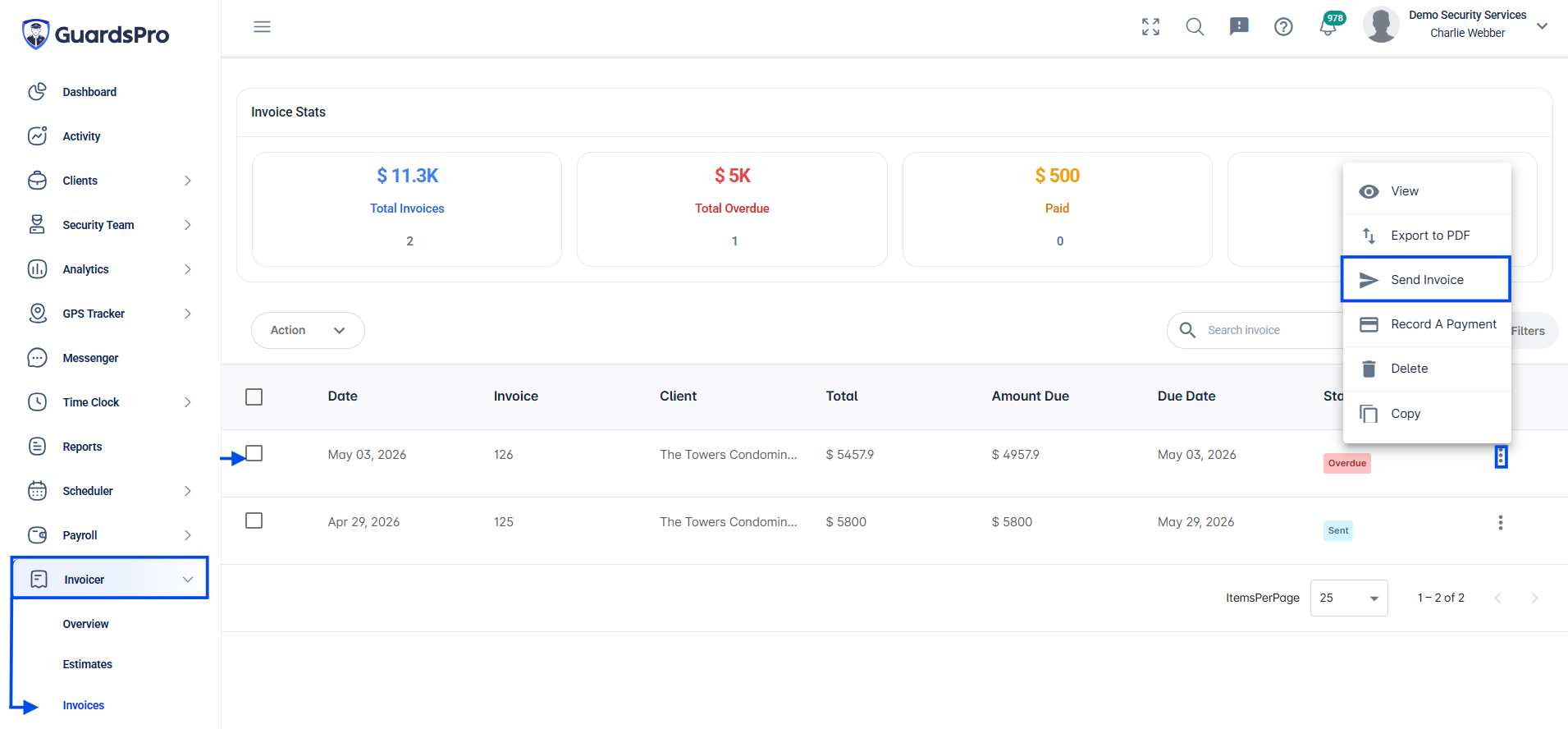Enter fullscreen mode icon
This screenshot has width=1568, height=729.
click(1150, 27)
